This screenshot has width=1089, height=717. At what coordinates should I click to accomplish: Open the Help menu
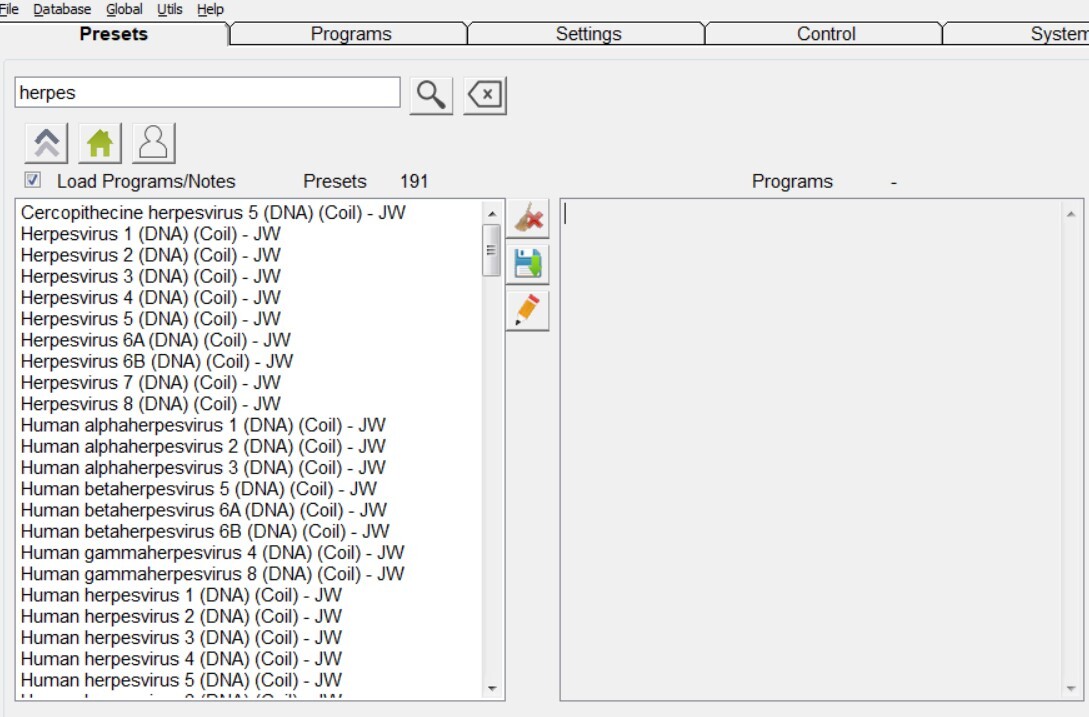click(x=210, y=9)
